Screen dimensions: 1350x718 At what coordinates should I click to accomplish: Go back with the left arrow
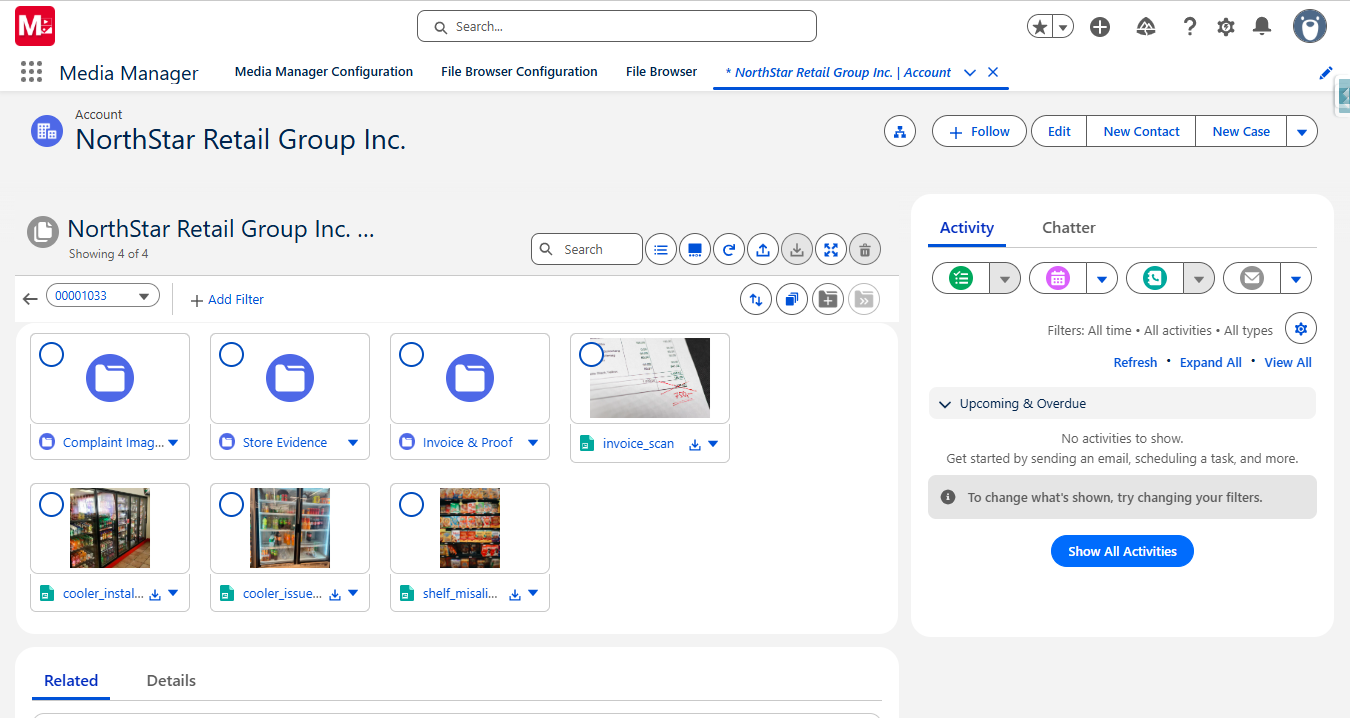tap(30, 299)
